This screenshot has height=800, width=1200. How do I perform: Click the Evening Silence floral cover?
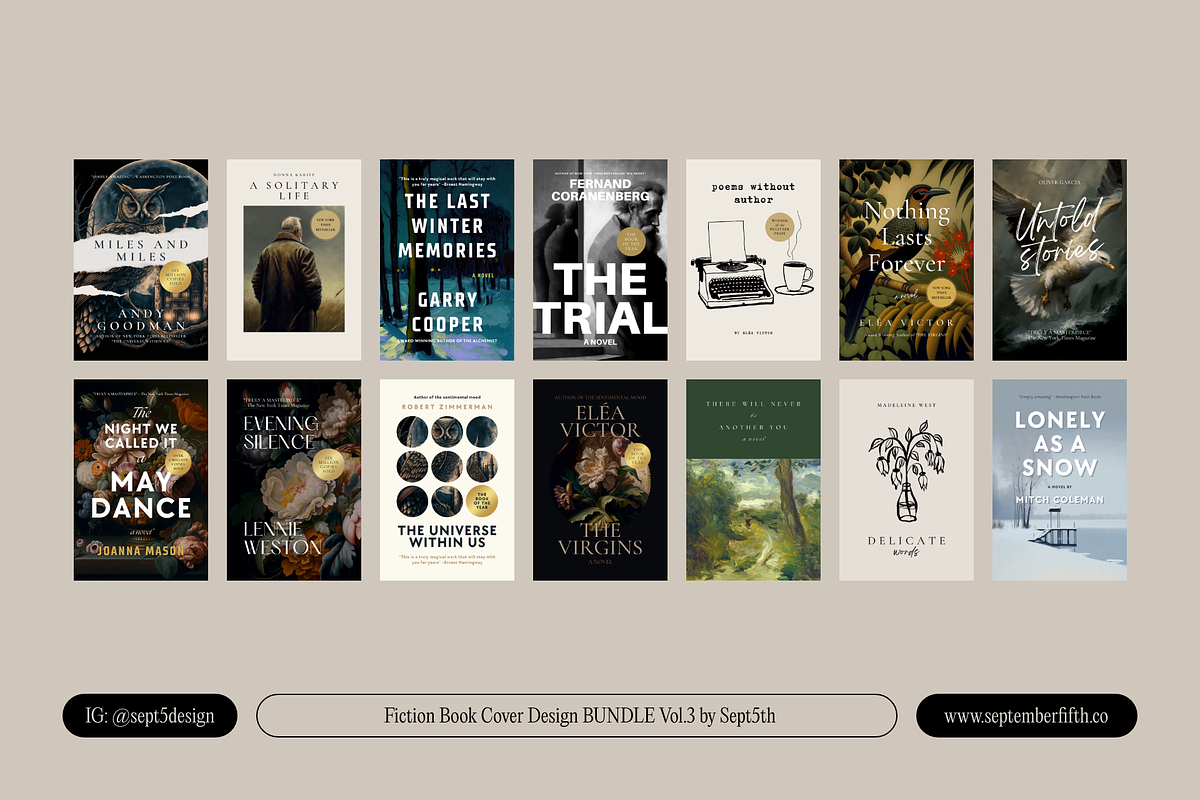point(294,480)
